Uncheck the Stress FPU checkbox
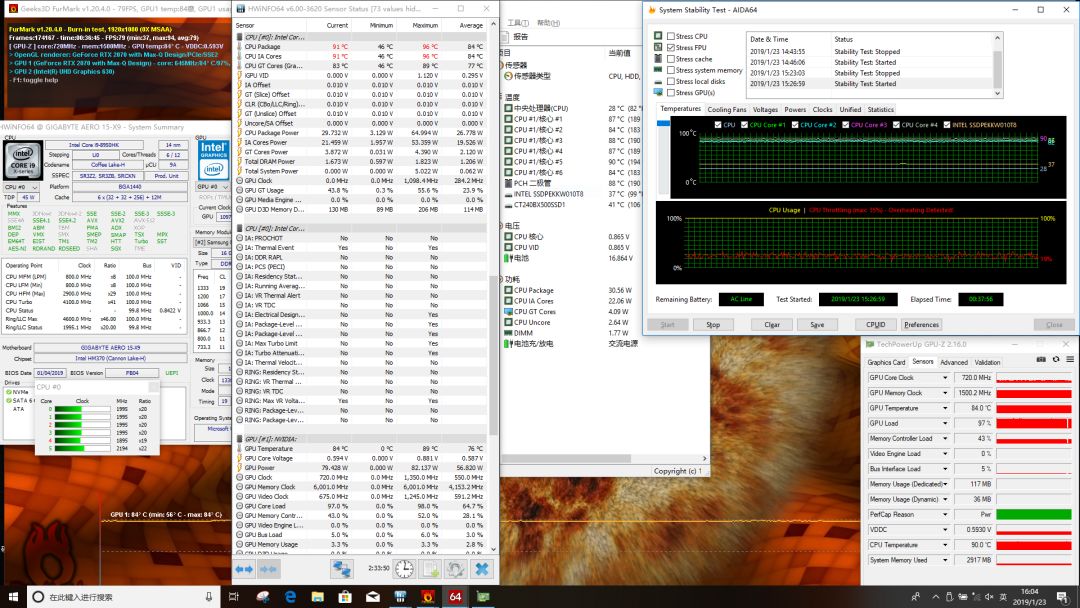1080x608 pixels. tap(671, 48)
